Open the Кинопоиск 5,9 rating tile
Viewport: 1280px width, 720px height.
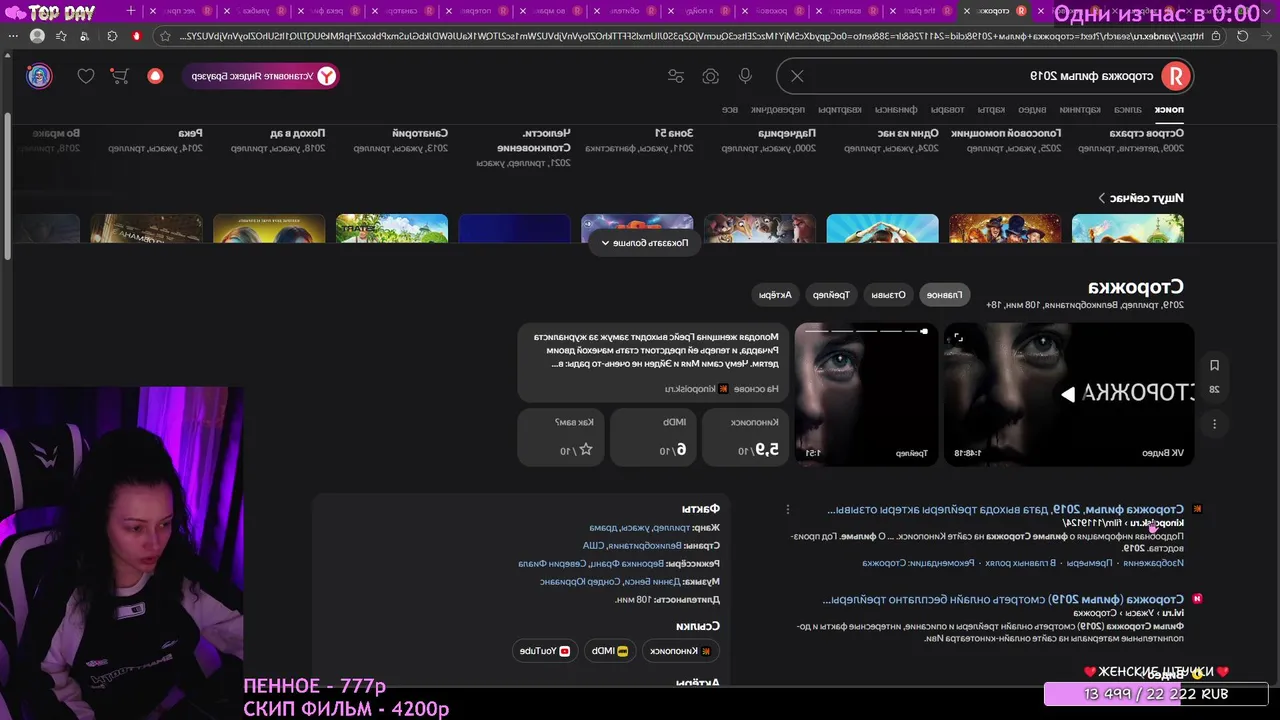tap(746, 437)
